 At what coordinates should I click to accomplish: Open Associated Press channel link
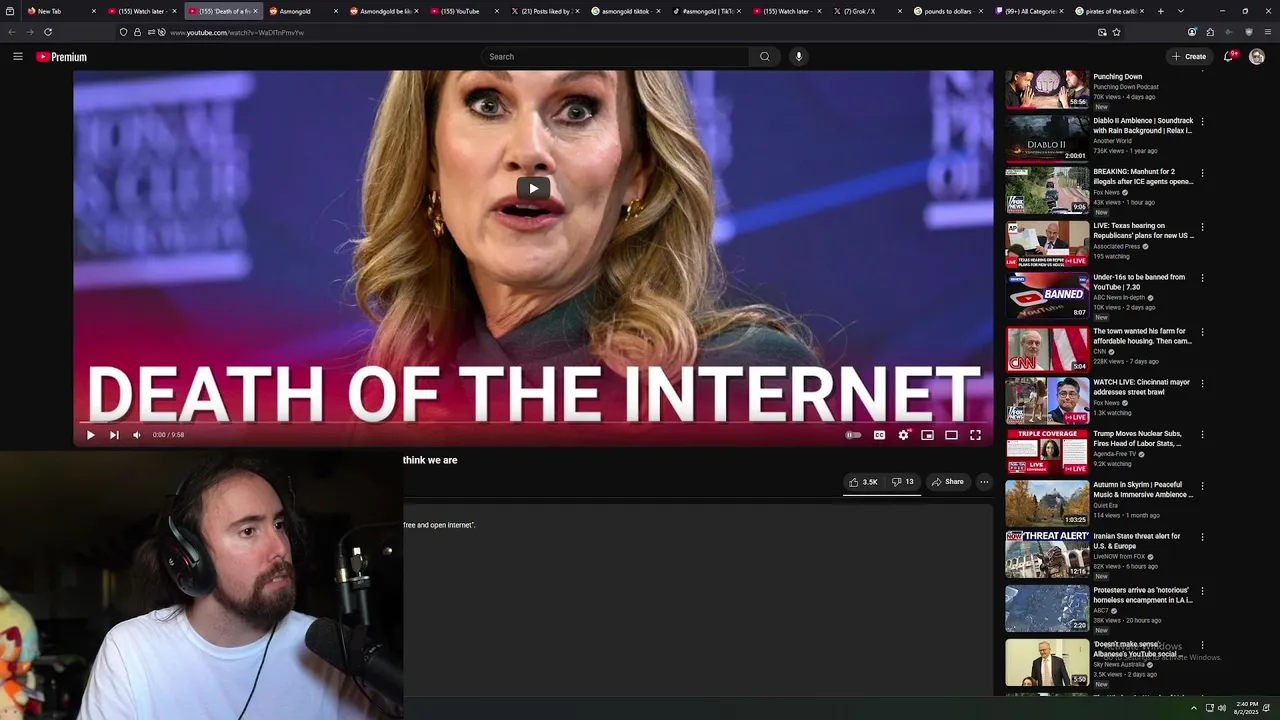pos(1117,246)
